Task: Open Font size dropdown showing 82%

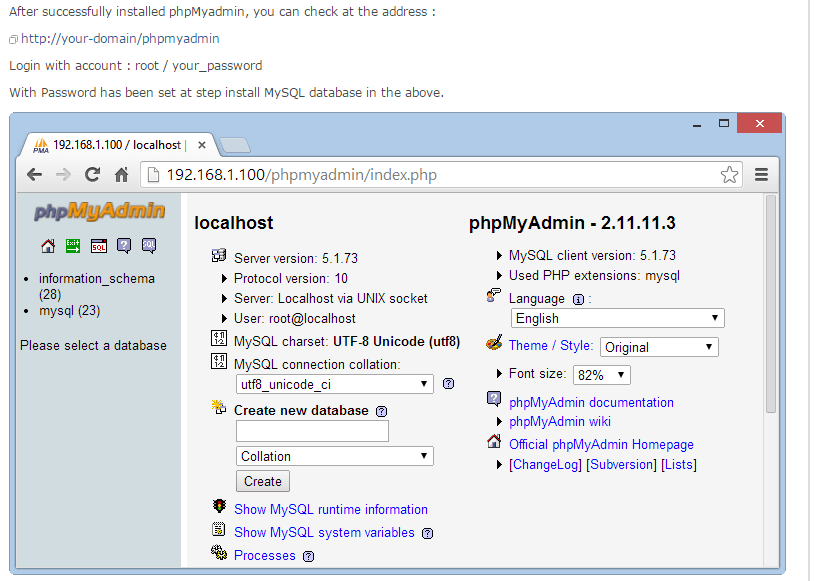Action: (x=601, y=375)
